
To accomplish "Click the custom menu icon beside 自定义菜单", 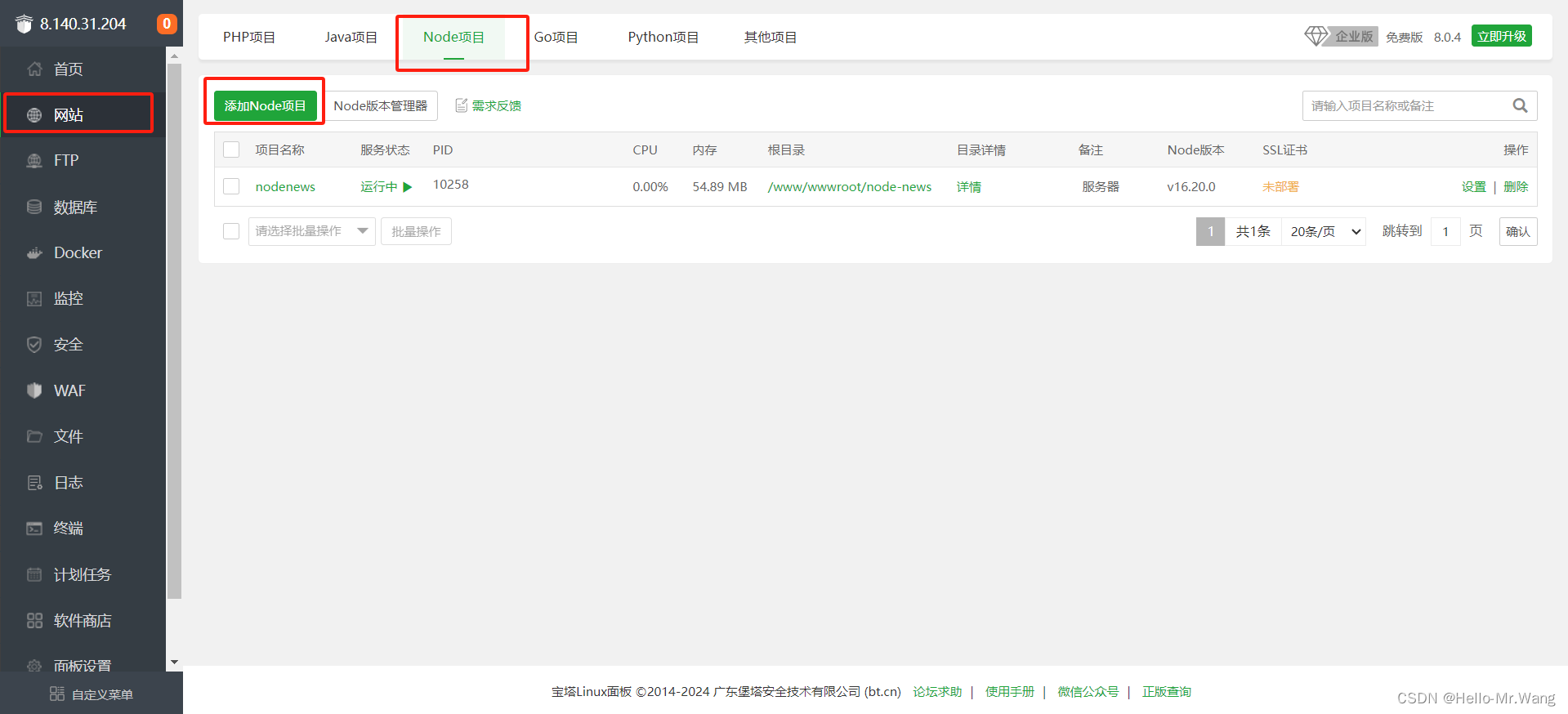I will [57, 694].
